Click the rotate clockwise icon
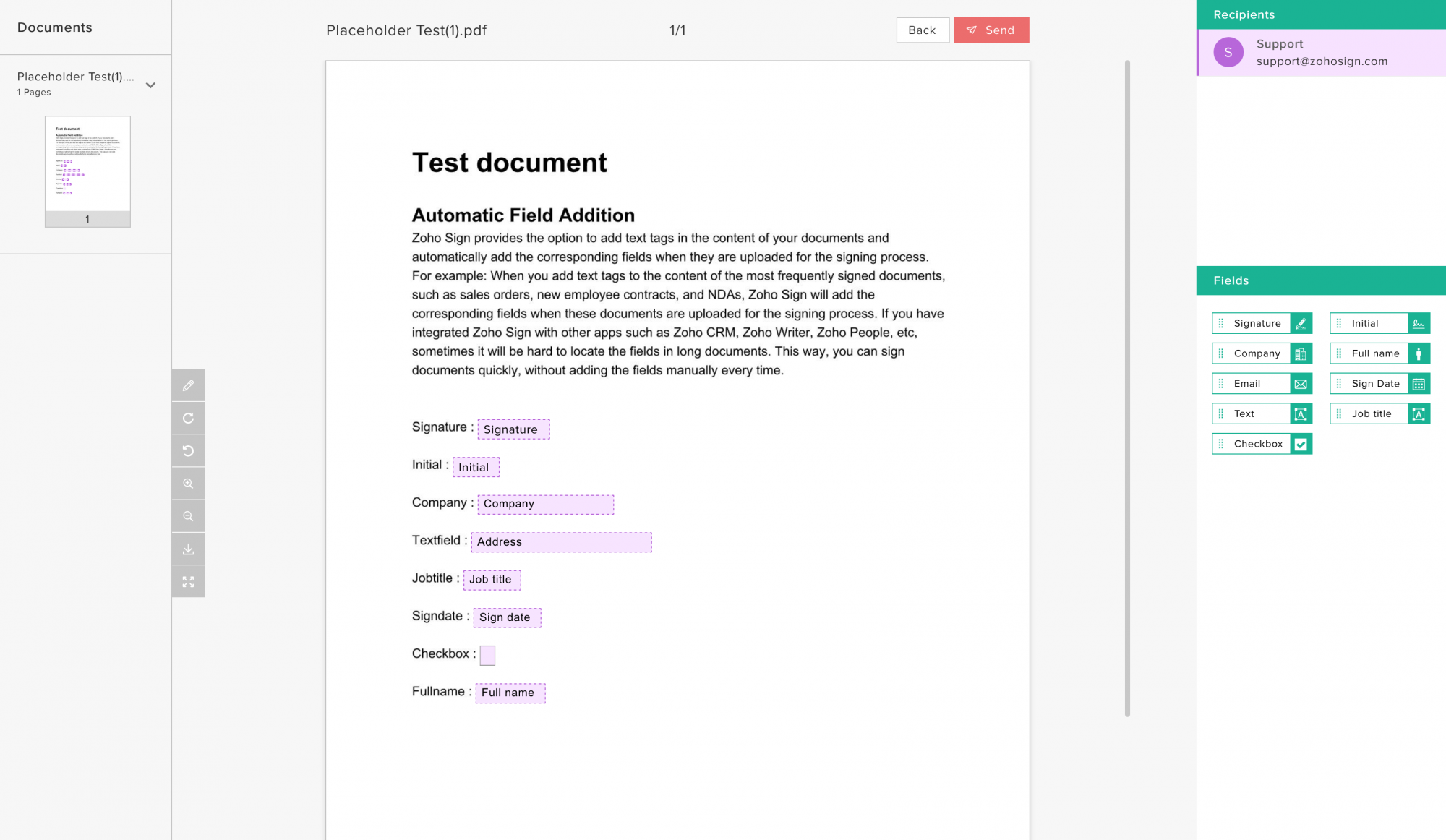 (x=188, y=419)
